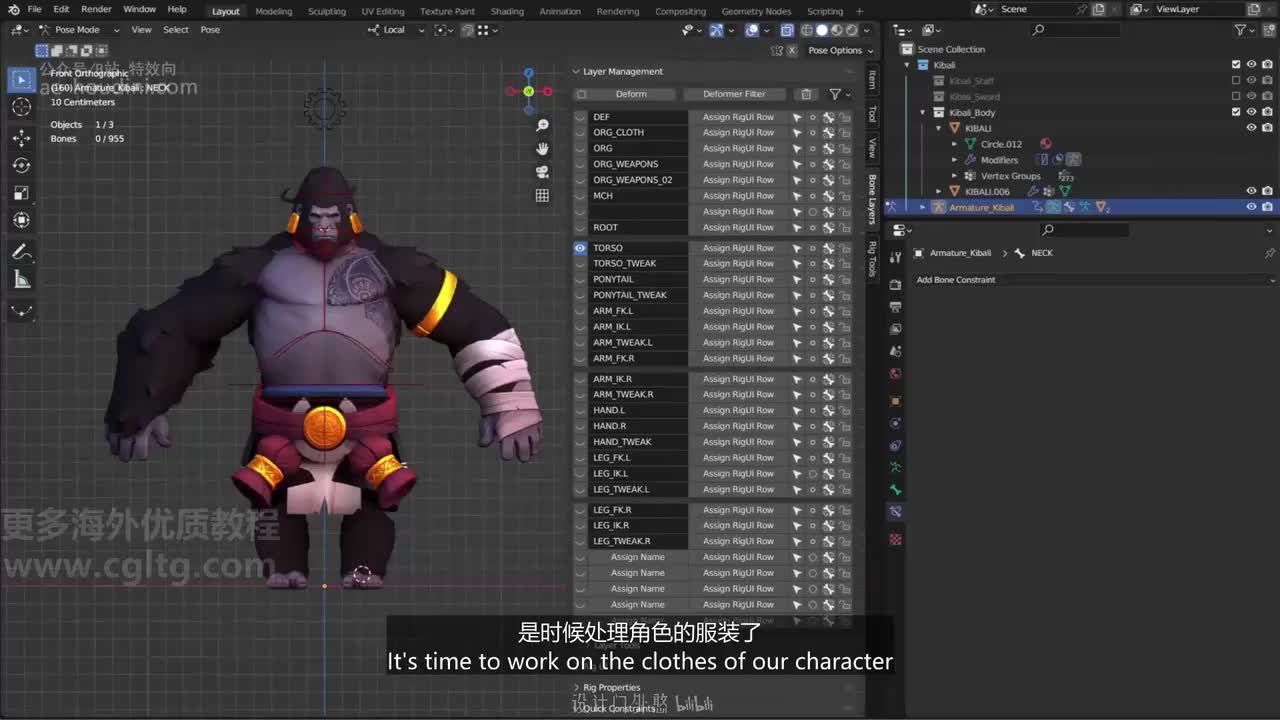Switch orthographic/perspective grid icon
1280x720 pixels.
pyautogui.click(x=542, y=196)
